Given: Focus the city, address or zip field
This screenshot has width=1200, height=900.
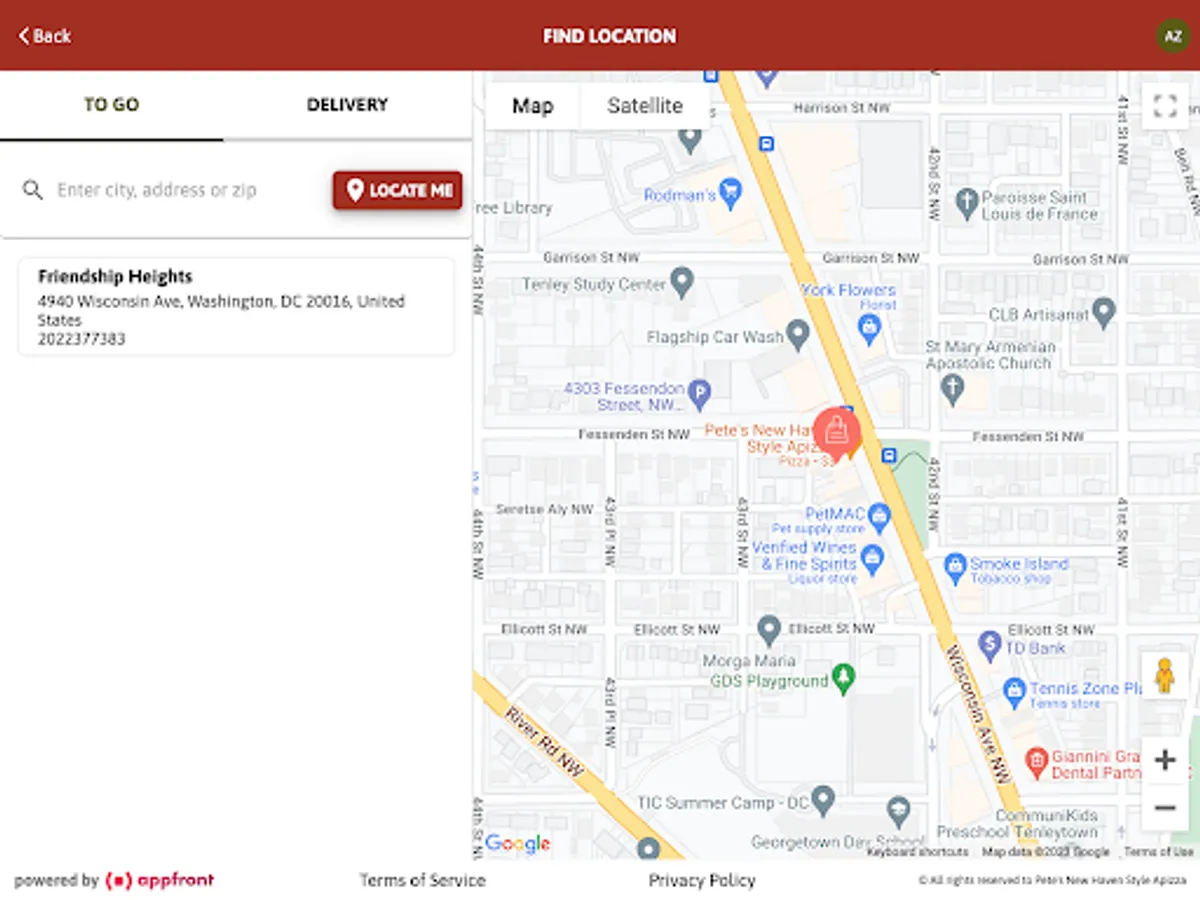Looking at the screenshot, I should [157, 190].
